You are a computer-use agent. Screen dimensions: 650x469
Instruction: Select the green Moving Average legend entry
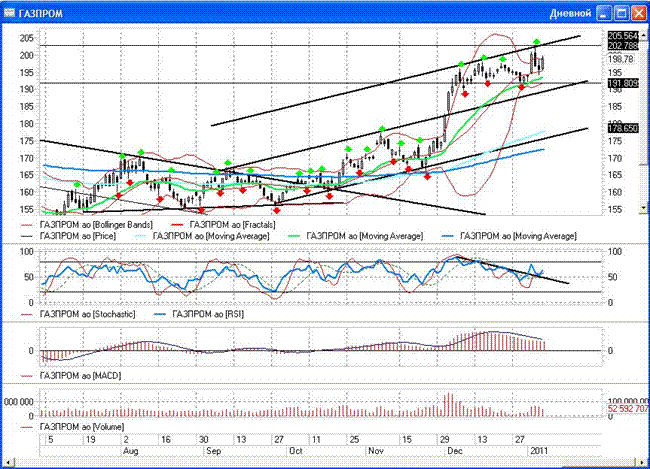pyautogui.click(x=355, y=236)
